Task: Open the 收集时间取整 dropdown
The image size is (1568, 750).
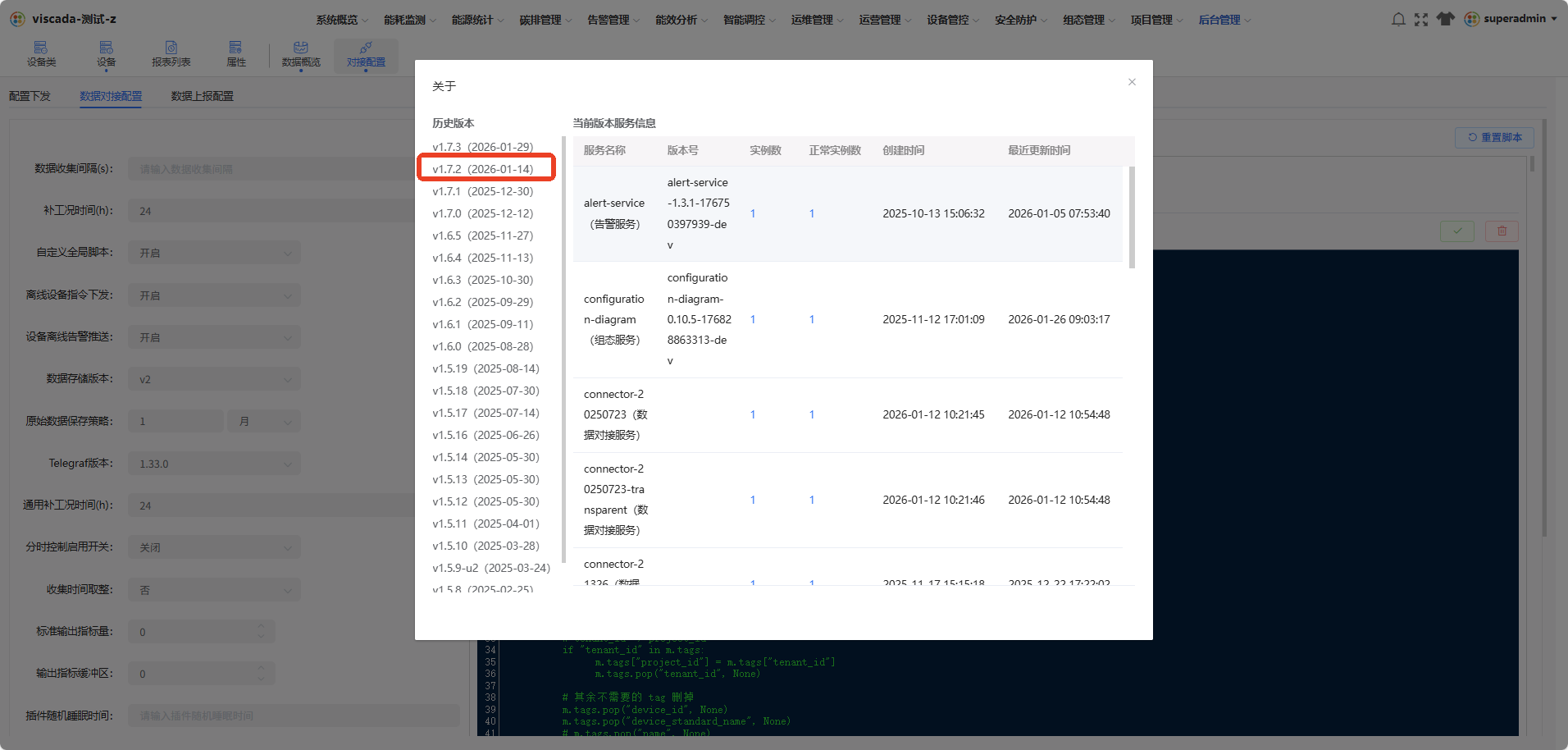Action: pyautogui.click(x=214, y=590)
